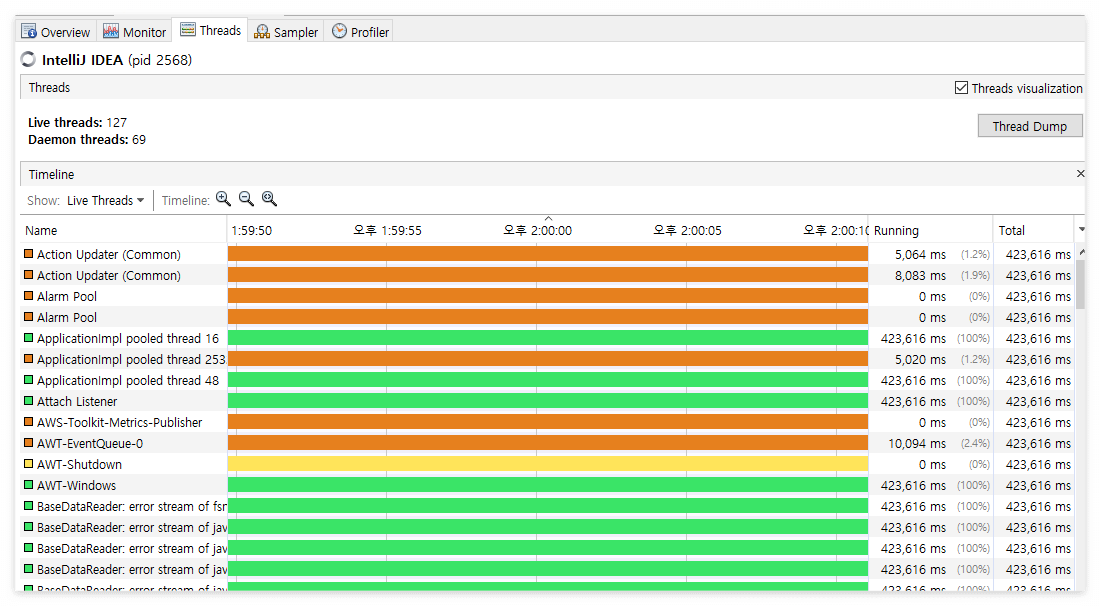Click Overview tab icon
Viewport: 1100px width, 606px height.
[x=29, y=31]
